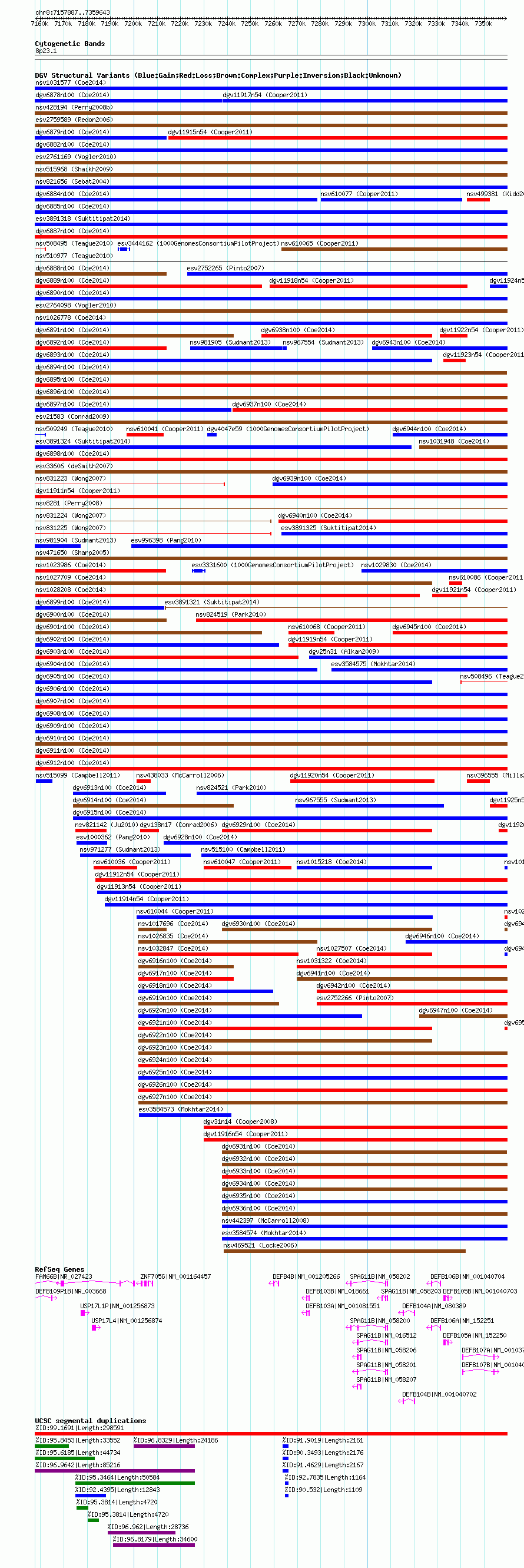The width and height of the screenshot is (524, 1568).
Task: Open transcript SPAG11B|NM_058202
Action: click(380, 1276)
